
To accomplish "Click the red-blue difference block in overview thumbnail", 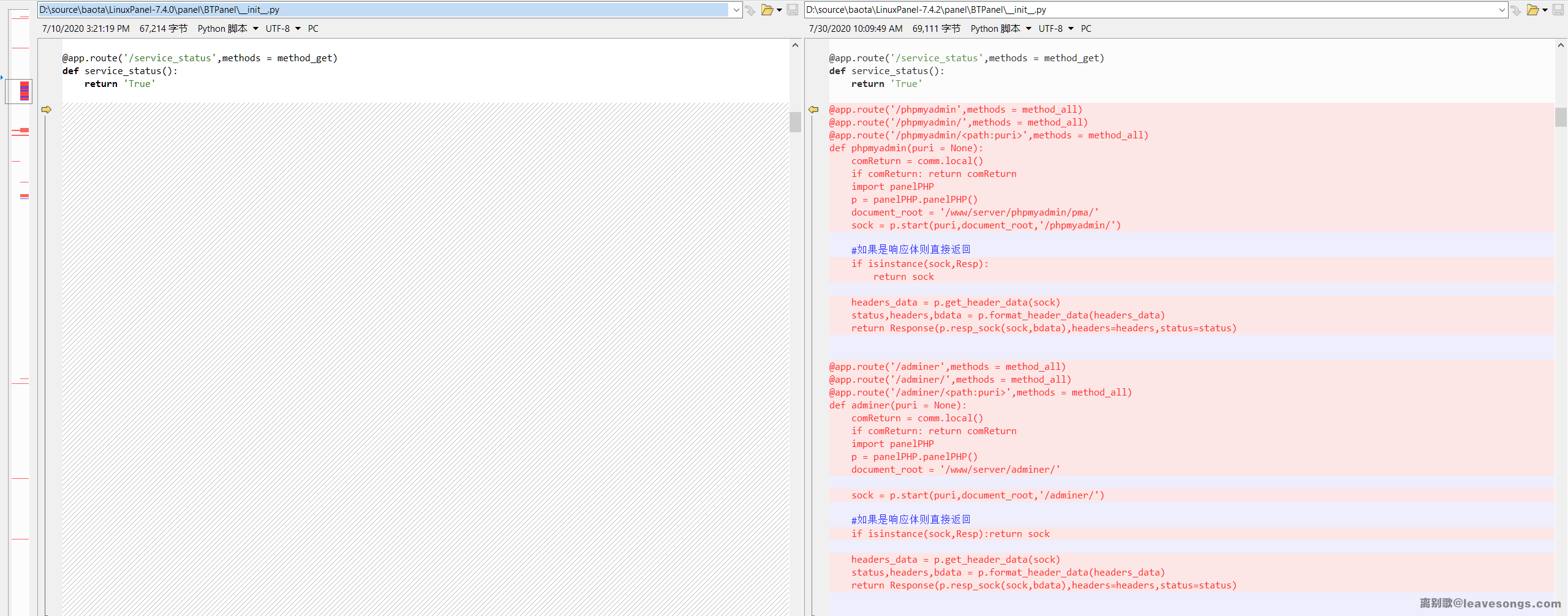I will [x=24, y=91].
